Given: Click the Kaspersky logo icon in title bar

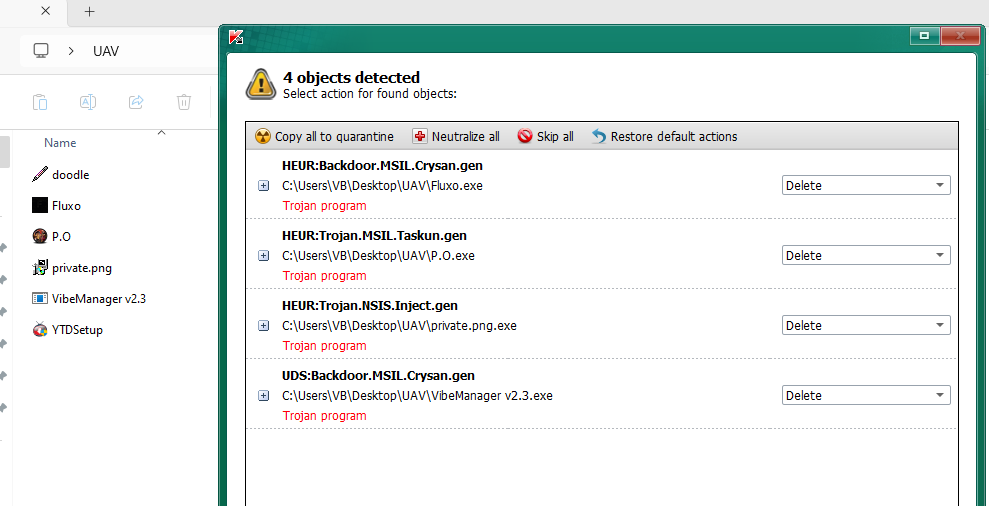Looking at the screenshot, I should click(237, 37).
